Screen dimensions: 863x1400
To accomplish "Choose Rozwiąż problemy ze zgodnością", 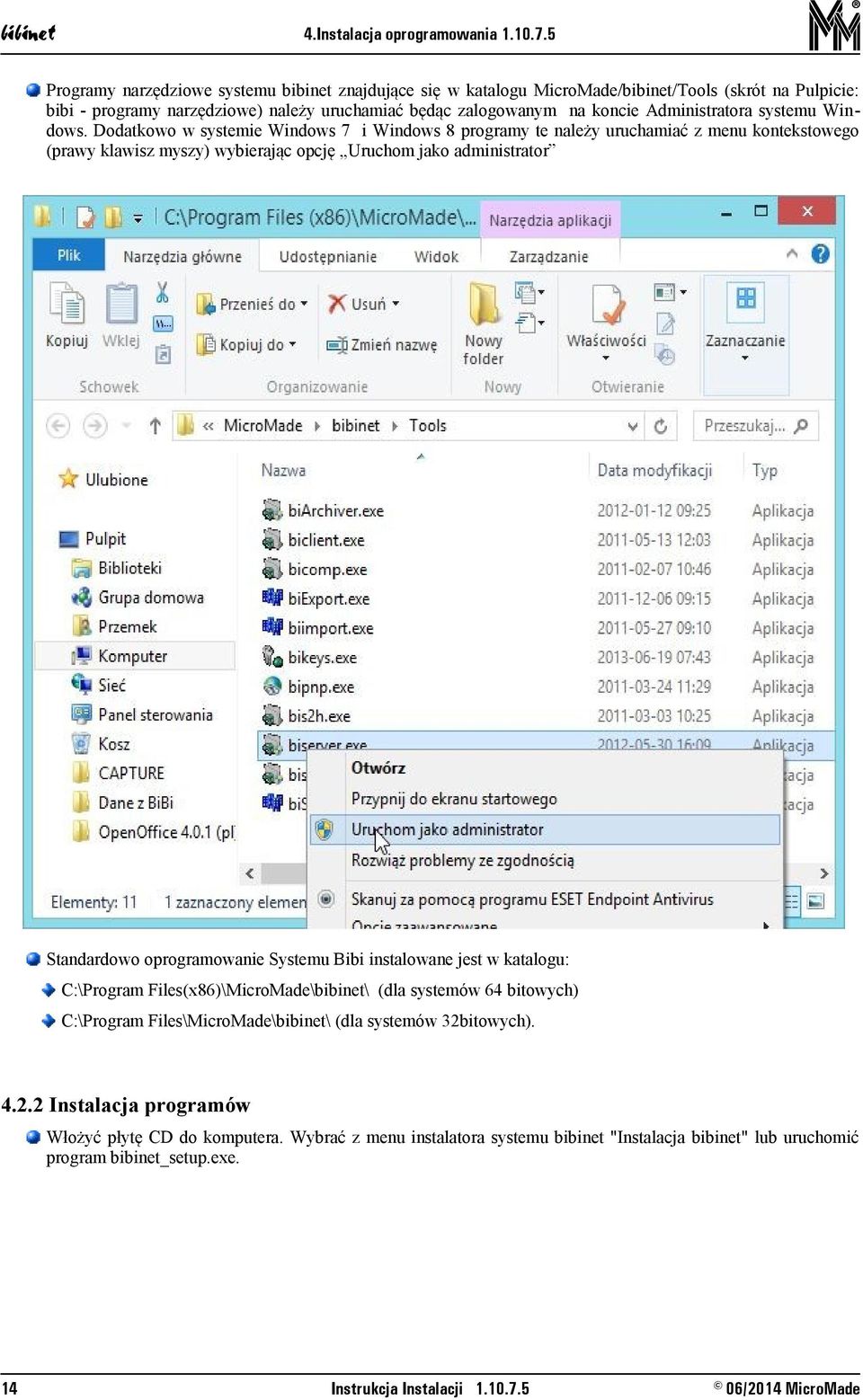I will pyautogui.click(x=462, y=860).
